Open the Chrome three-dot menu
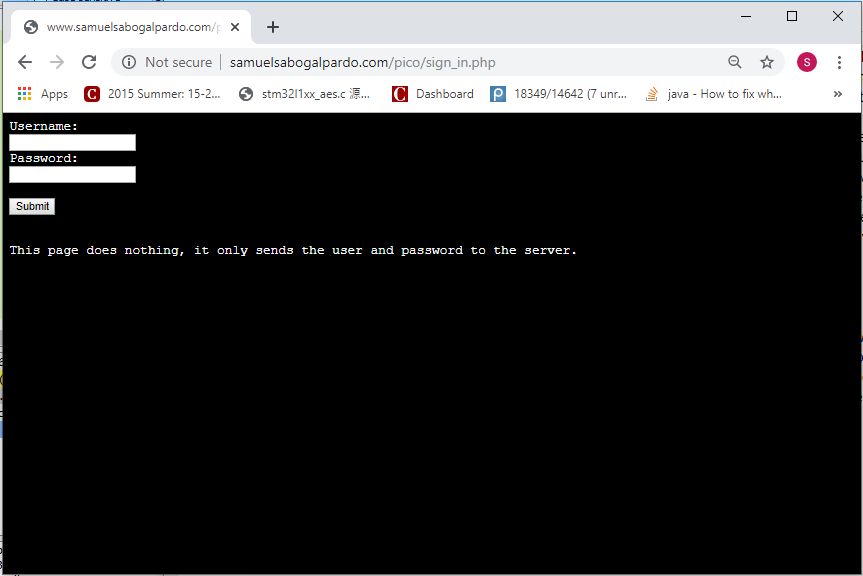Screen dimensions: 863x576 pyautogui.click(x=839, y=62)
